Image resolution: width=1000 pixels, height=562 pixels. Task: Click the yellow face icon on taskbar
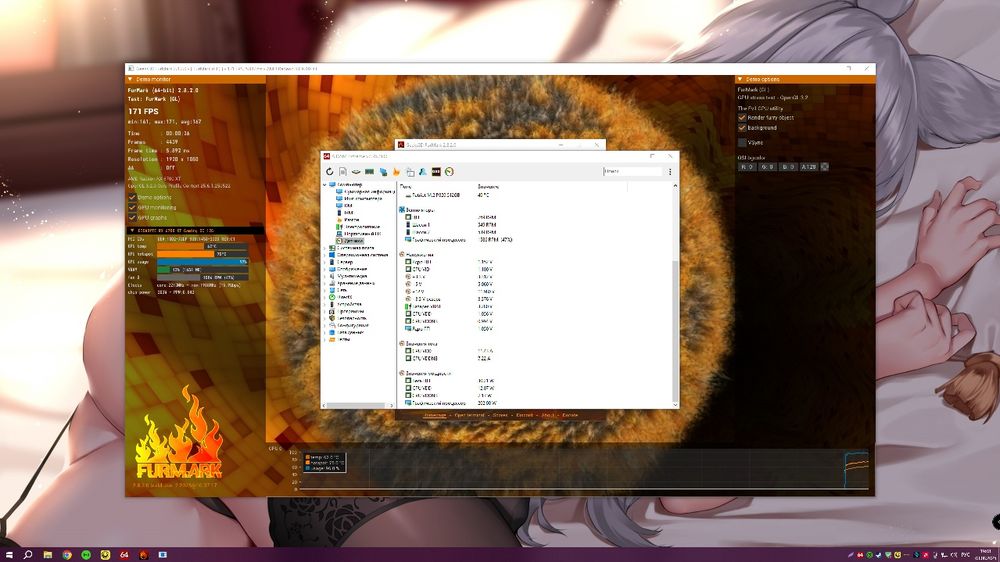pos(105,555)
